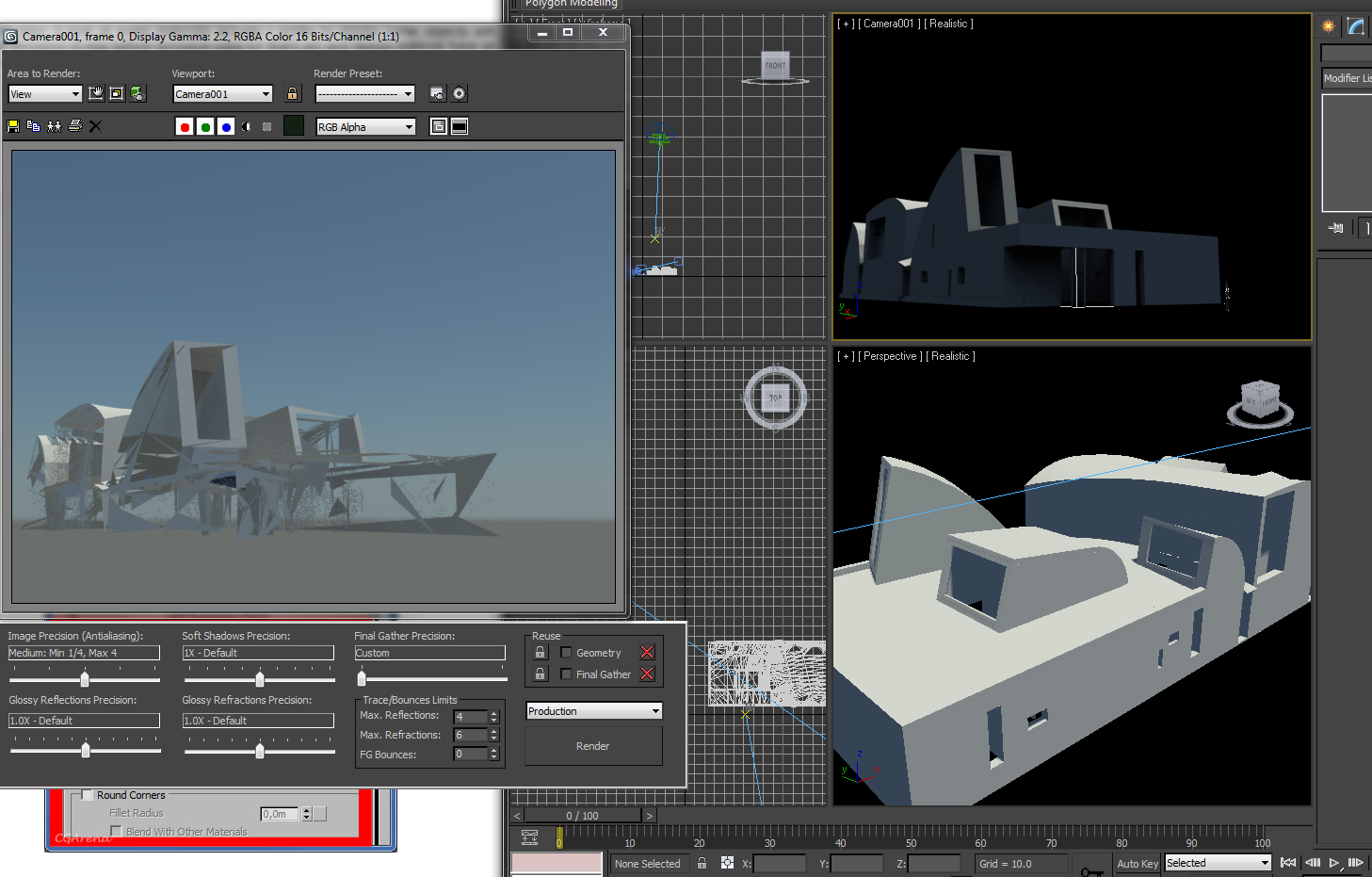Open the Camera001 viewport label menu

point(888,24)
